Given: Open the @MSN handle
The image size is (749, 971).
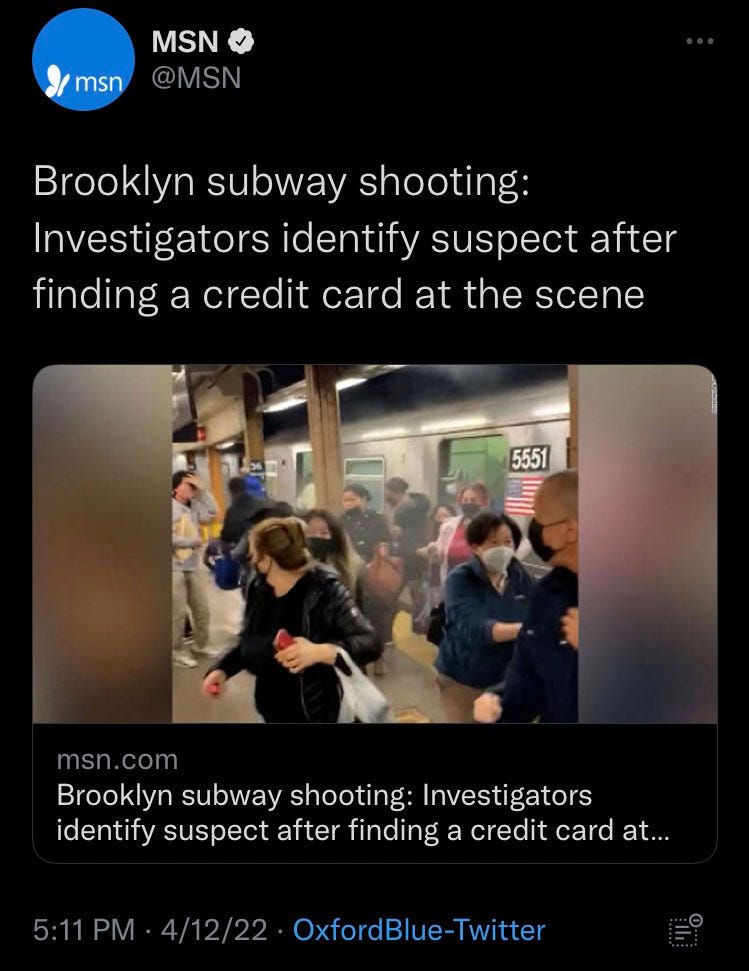Looking at the screenshot, I should pyautogui.click(x=196, y=78).
